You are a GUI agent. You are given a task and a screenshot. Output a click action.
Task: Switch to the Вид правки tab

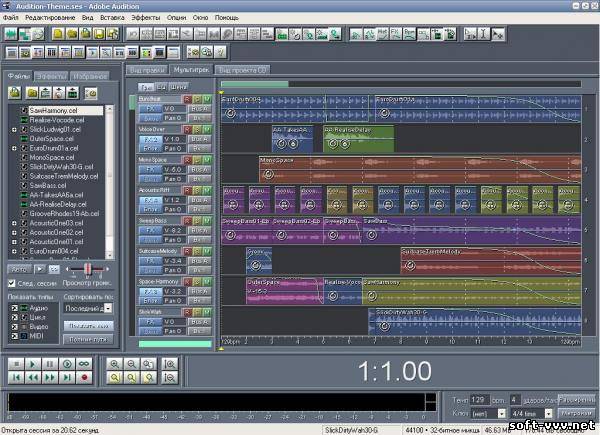[x=147, y=70]
